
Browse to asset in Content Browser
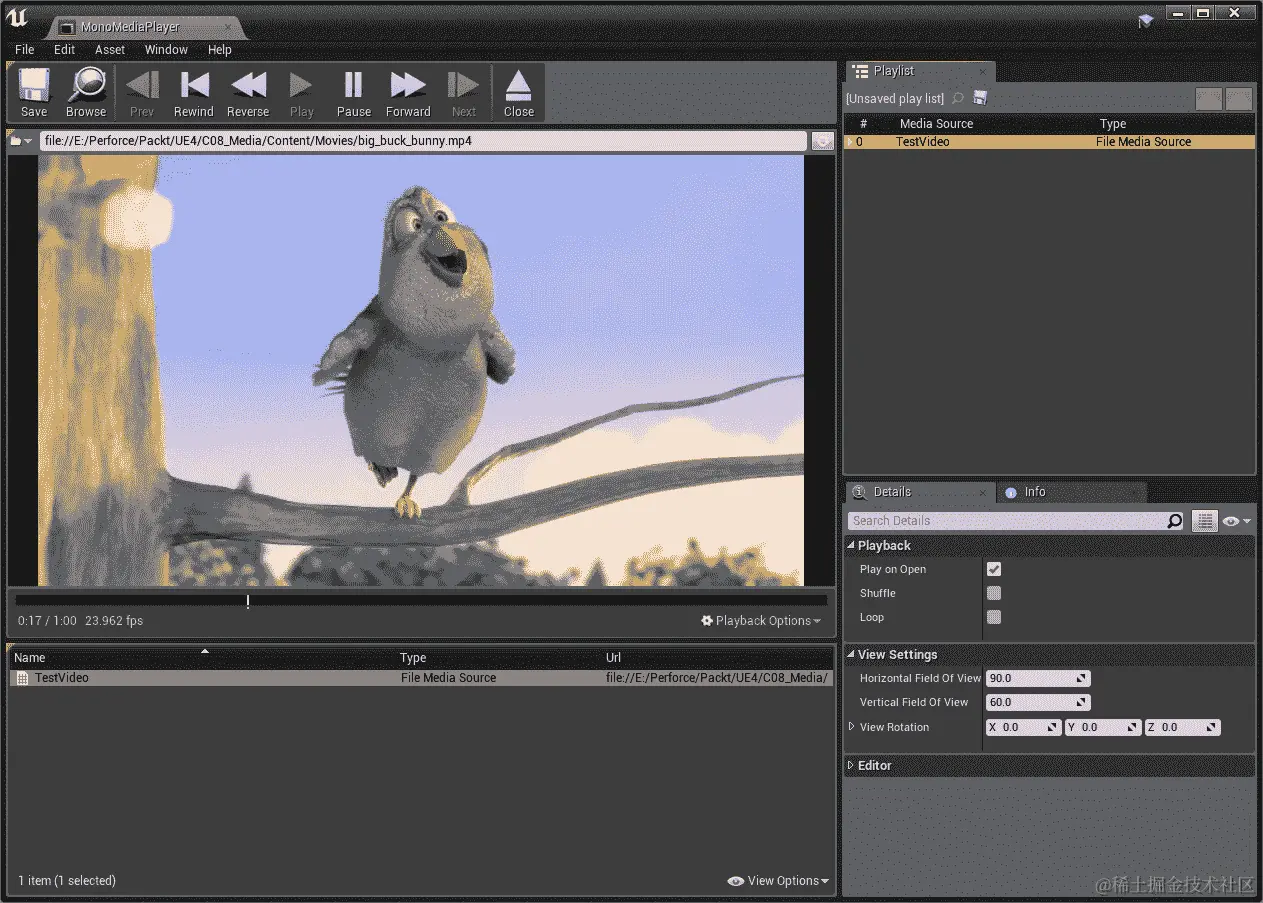point(86,93)
